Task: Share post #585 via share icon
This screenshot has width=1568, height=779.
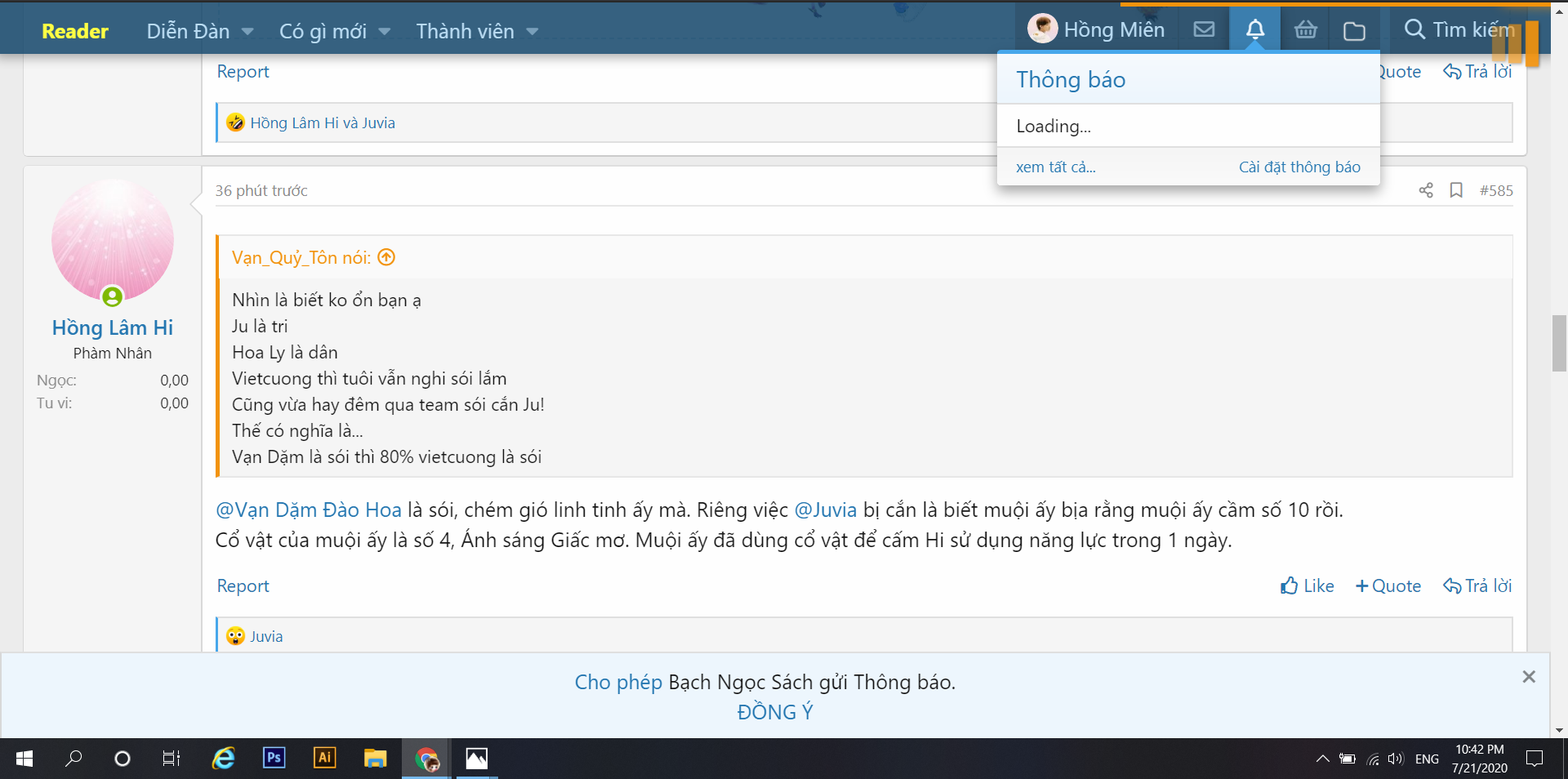Action: coord(1426,190)
